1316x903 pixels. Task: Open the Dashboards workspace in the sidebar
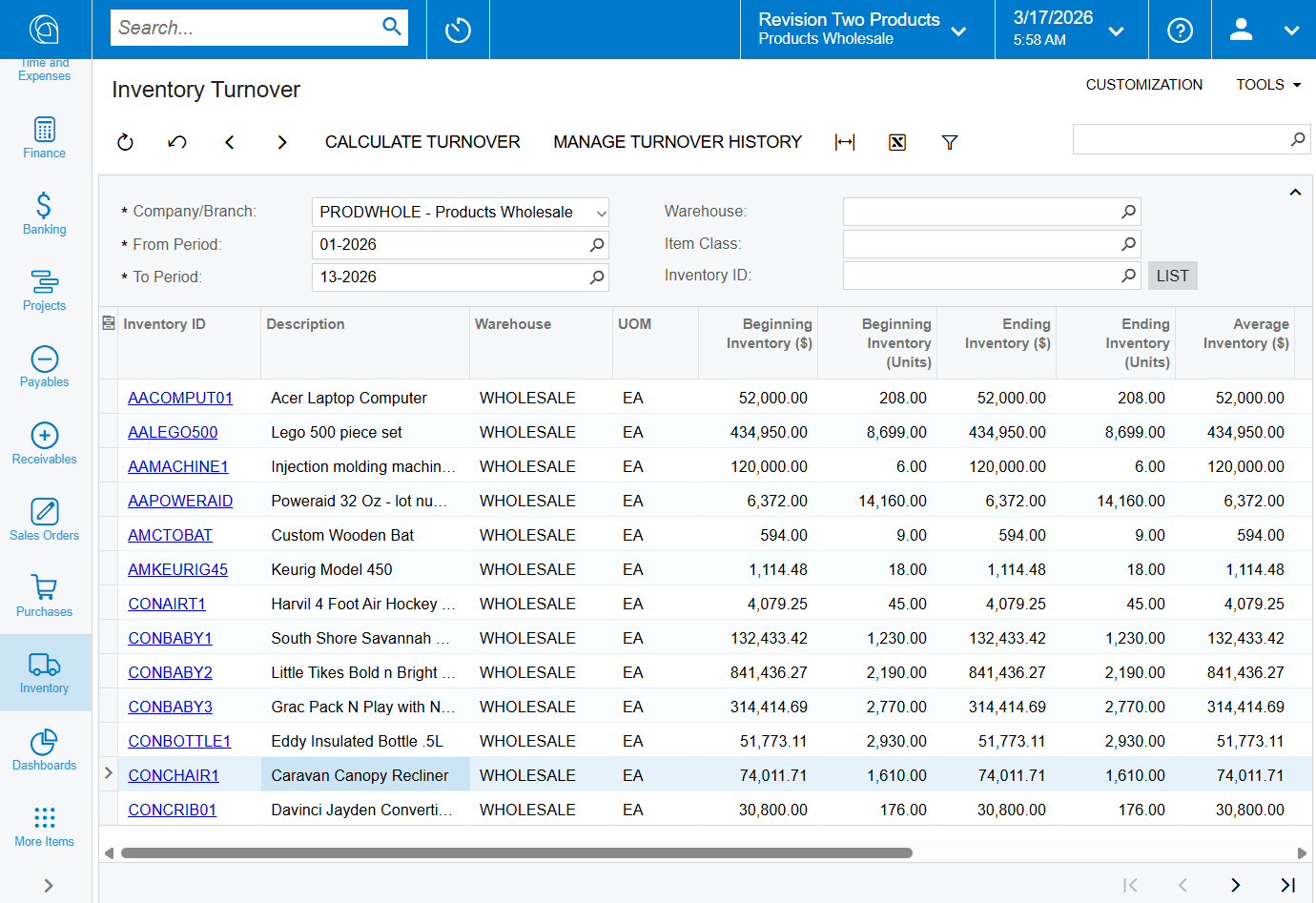click(x=45, y=749)
